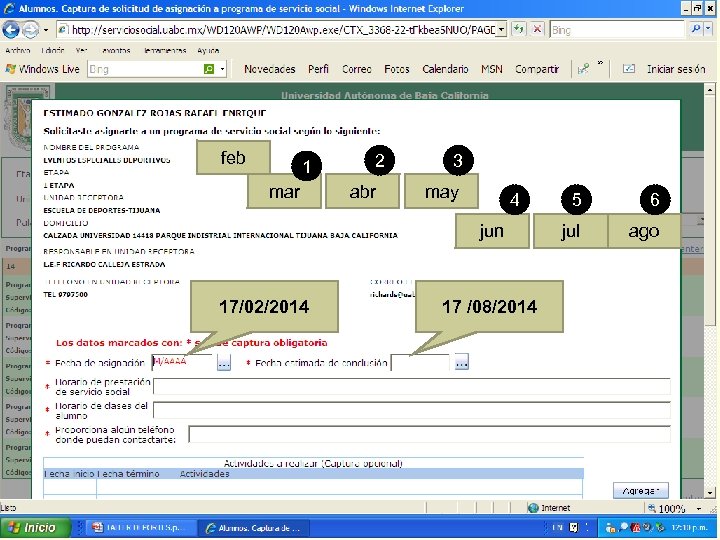Open the Inicio start button
Viewport: 720px width, 540px height.
tap(35, 528)
